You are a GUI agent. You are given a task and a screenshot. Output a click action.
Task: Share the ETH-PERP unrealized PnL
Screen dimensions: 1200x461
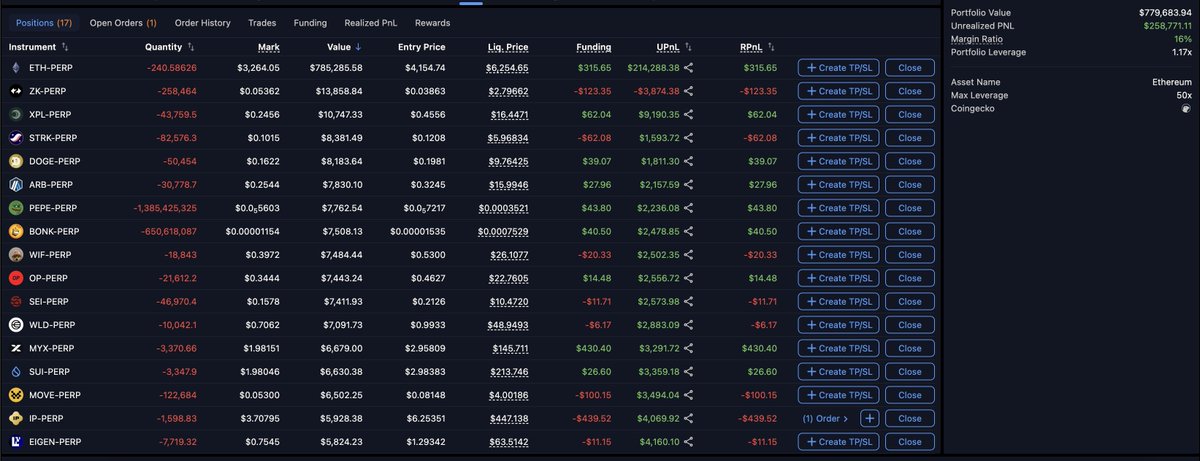pyautogui.click(x=689, y=68)
